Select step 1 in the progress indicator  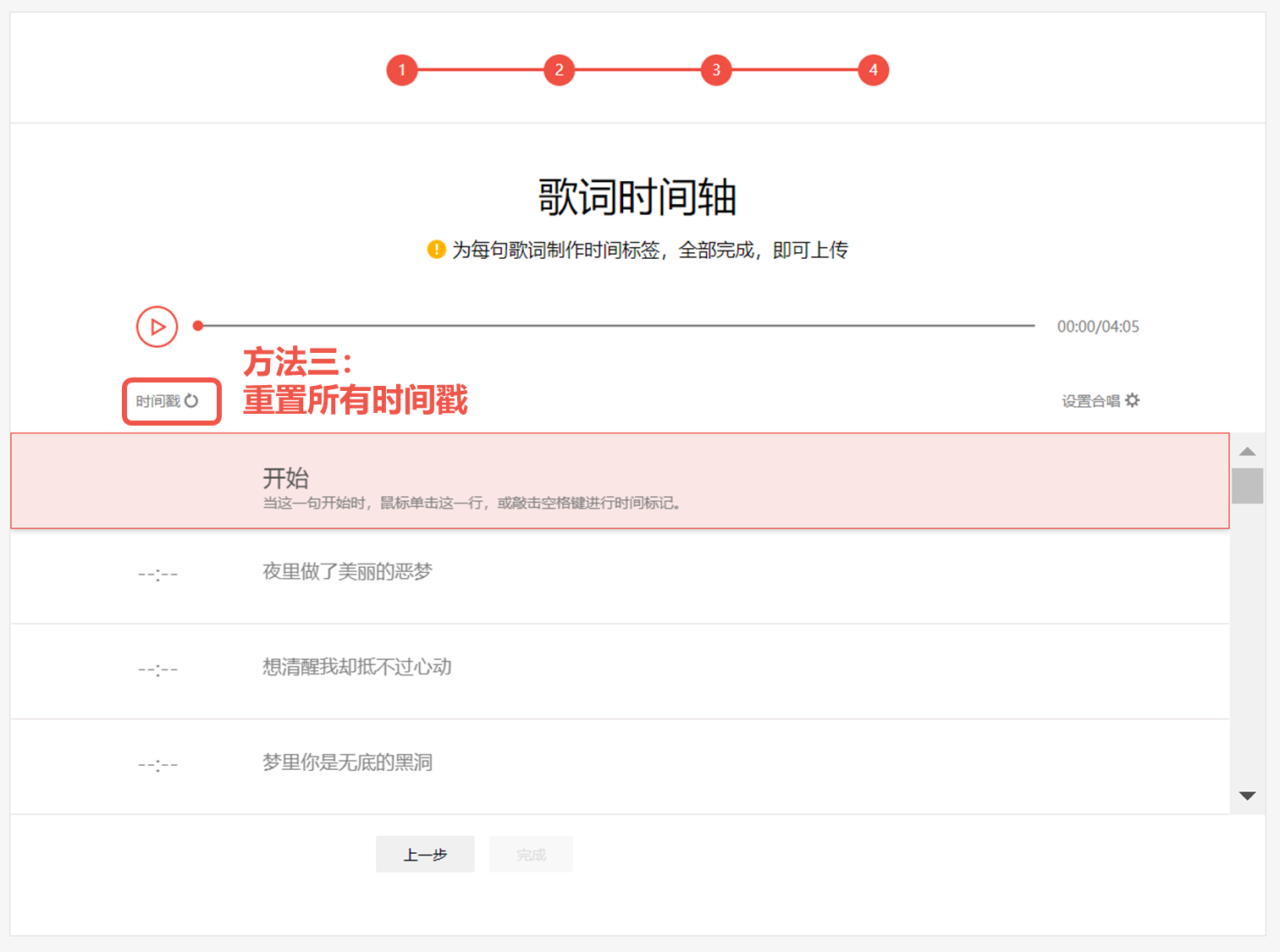click(402, 70)
